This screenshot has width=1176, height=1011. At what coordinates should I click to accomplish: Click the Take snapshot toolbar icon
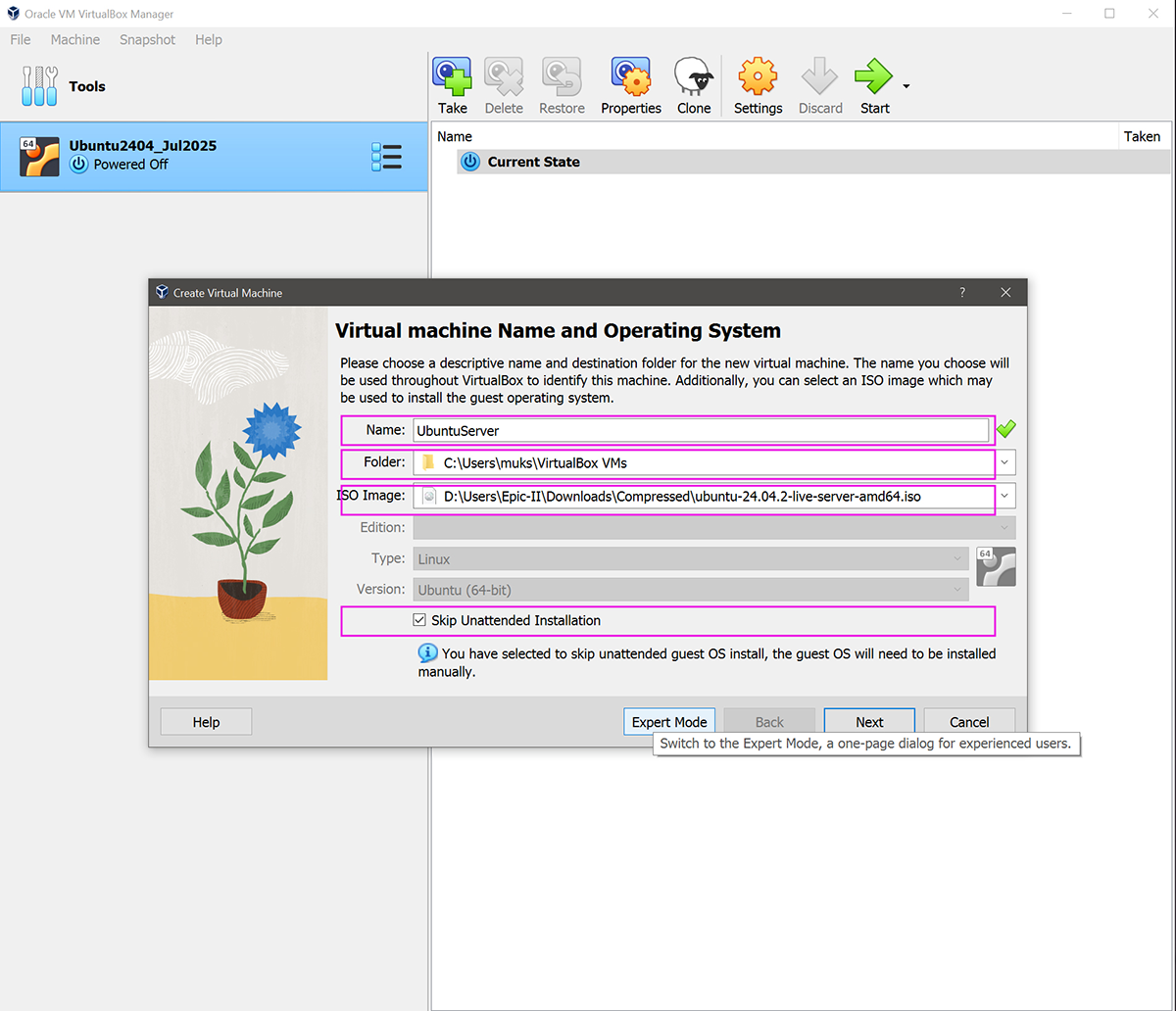[452, 76]
